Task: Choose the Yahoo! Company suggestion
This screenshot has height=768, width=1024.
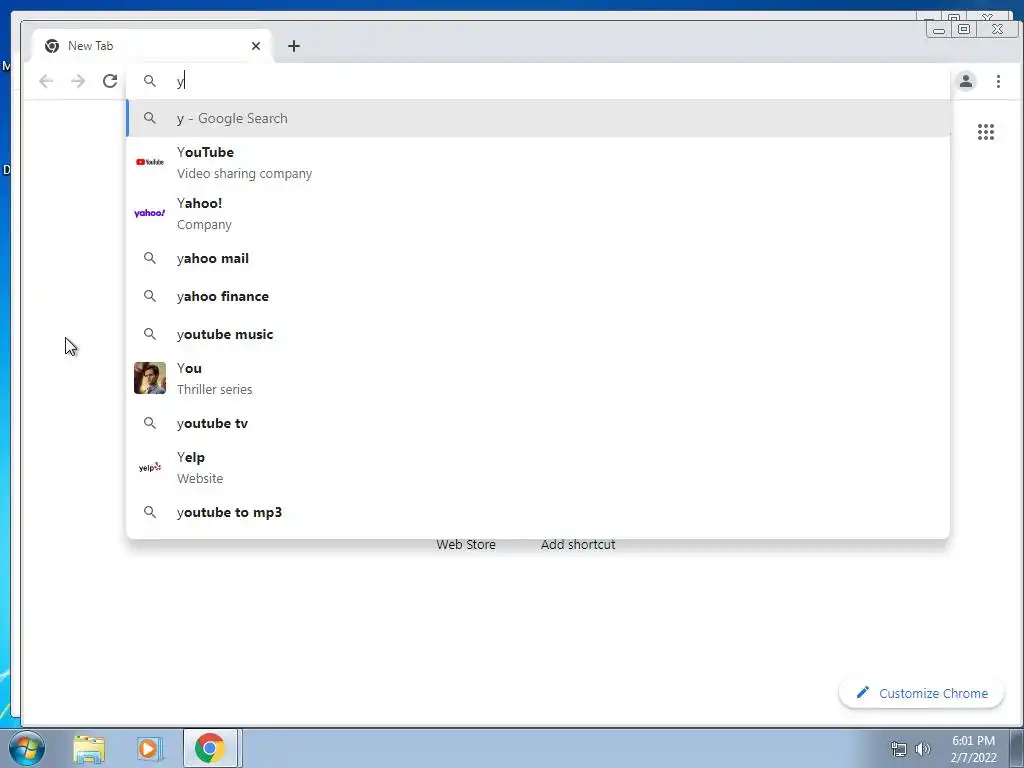Action: (x=538, y=213)
